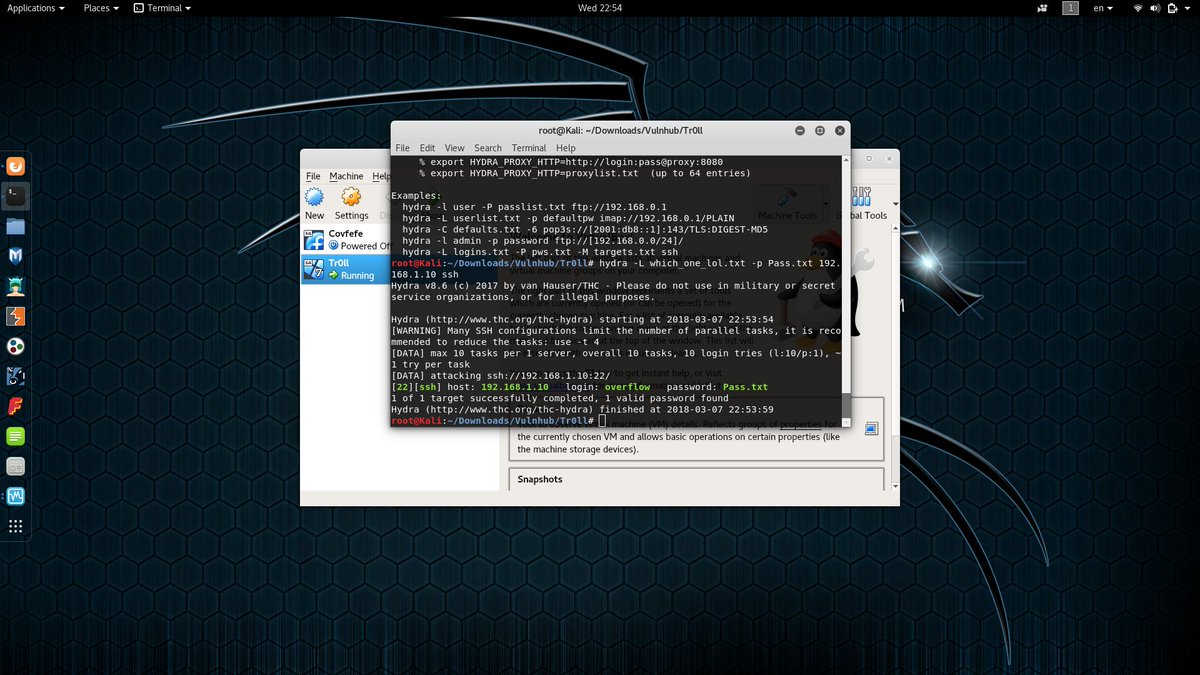Launch Burp Suite from the dock
Screen dimensions: 1200x675
(x=16, y=316)
